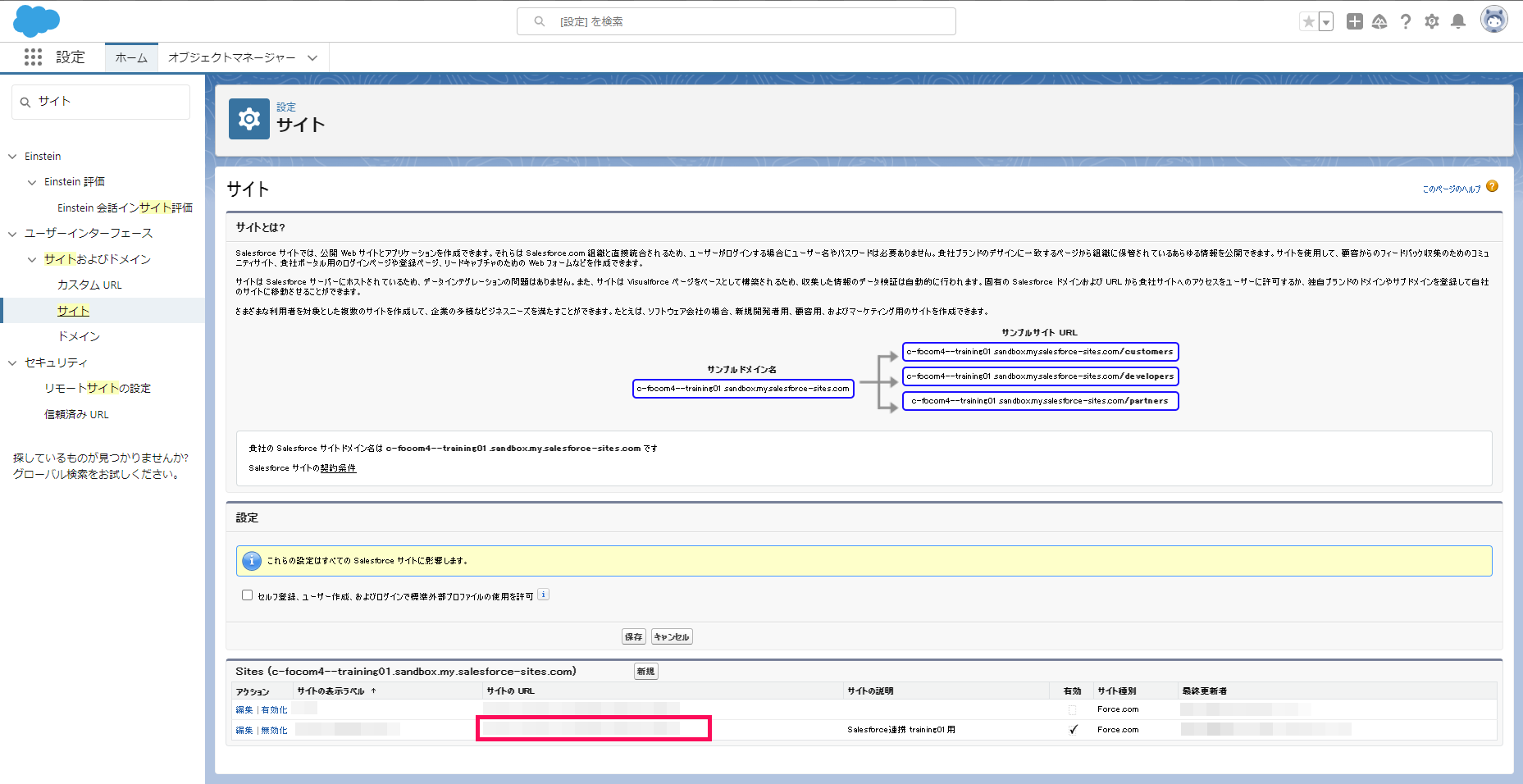Image resolution: width=1523 pixels, height=784 pixels.
Task: Click the 保存 button
Action: [x=634, y=636]
